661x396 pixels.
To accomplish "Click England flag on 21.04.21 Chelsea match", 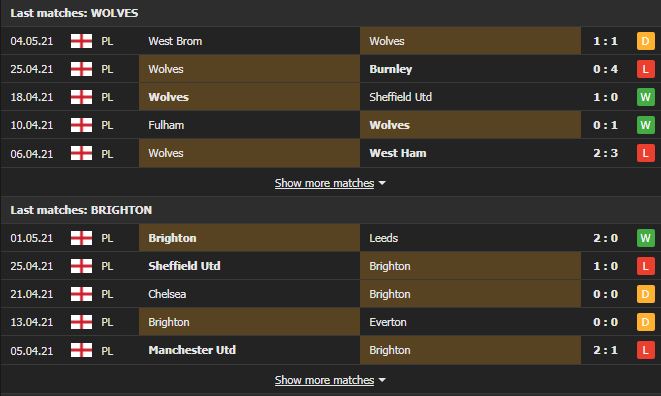I will click(x=81, y=294).
